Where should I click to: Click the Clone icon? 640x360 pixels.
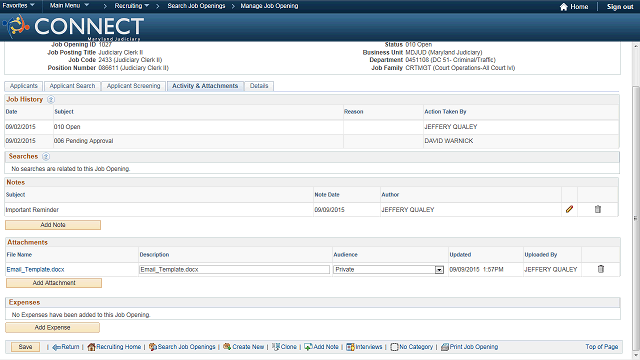click(276, 347)
